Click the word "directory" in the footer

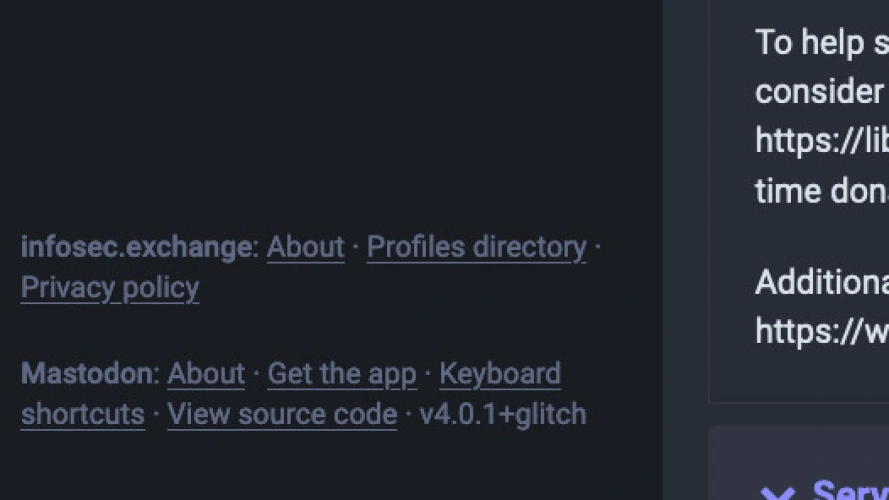coord(529,247)
